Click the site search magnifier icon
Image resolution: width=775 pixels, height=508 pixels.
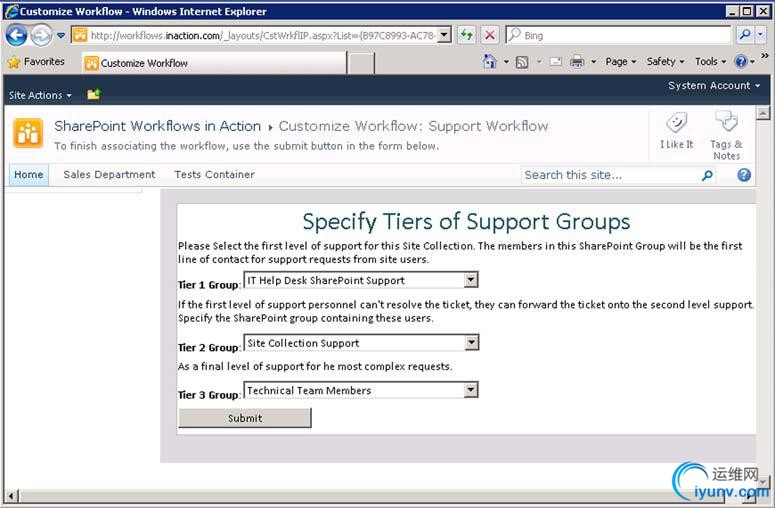[707, 175]
